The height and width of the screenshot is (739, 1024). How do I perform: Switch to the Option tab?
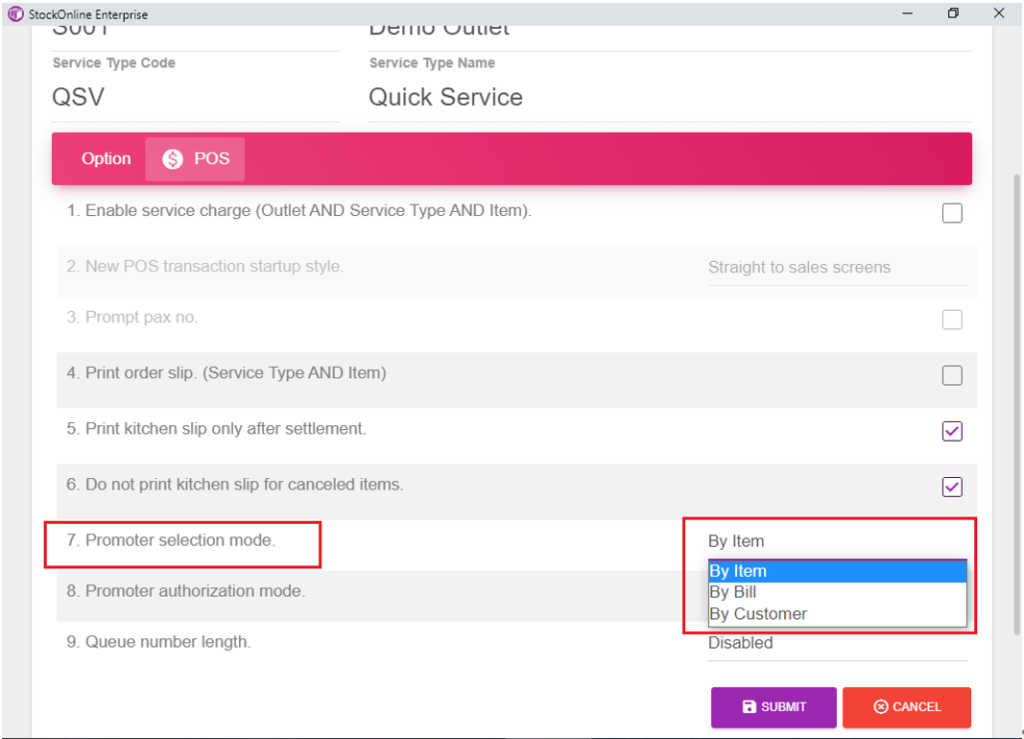pyautogui.click(x=106, y=159)
